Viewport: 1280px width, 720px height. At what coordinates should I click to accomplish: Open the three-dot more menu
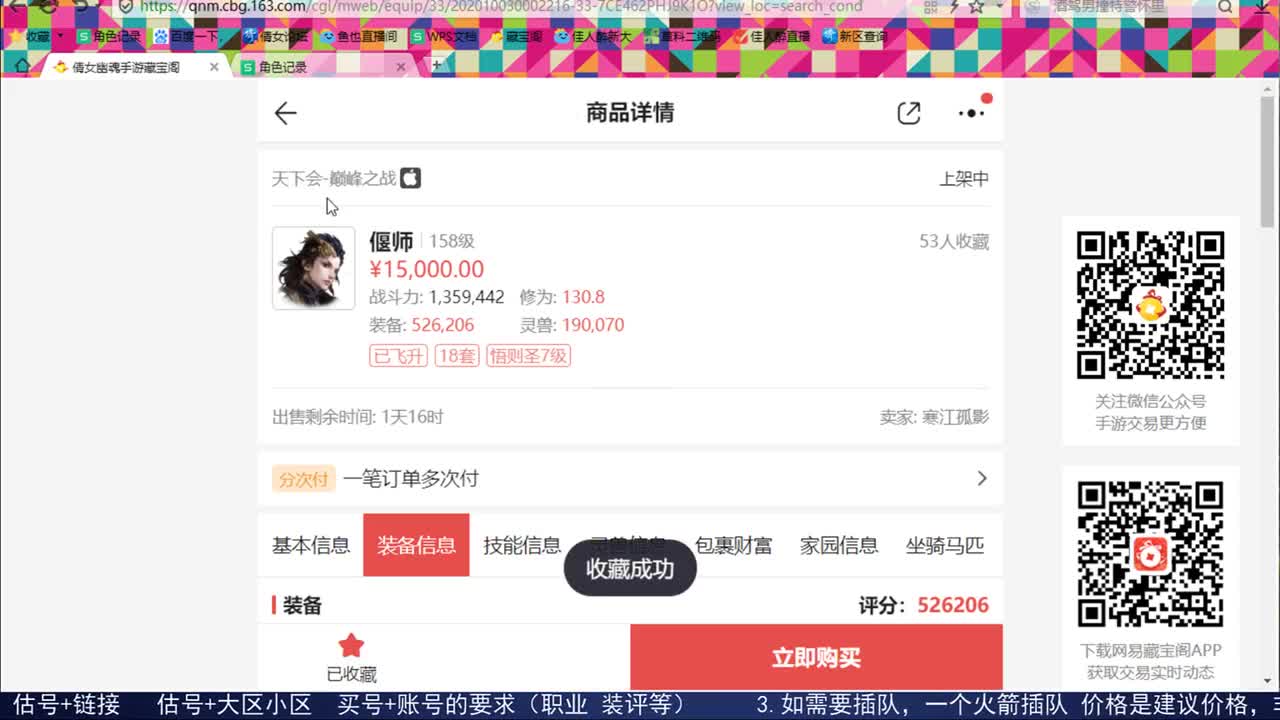971,113
